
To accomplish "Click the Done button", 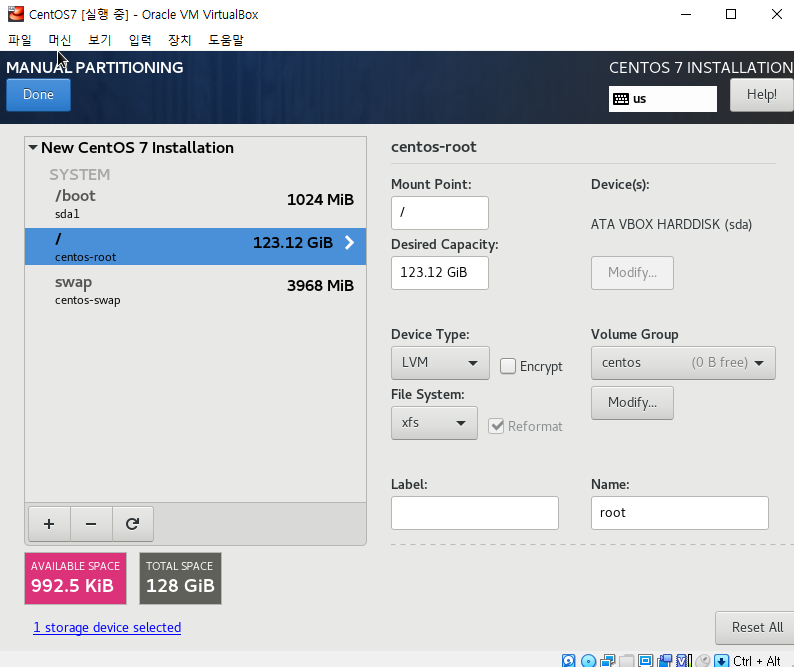I will click(x=38, y=95).
